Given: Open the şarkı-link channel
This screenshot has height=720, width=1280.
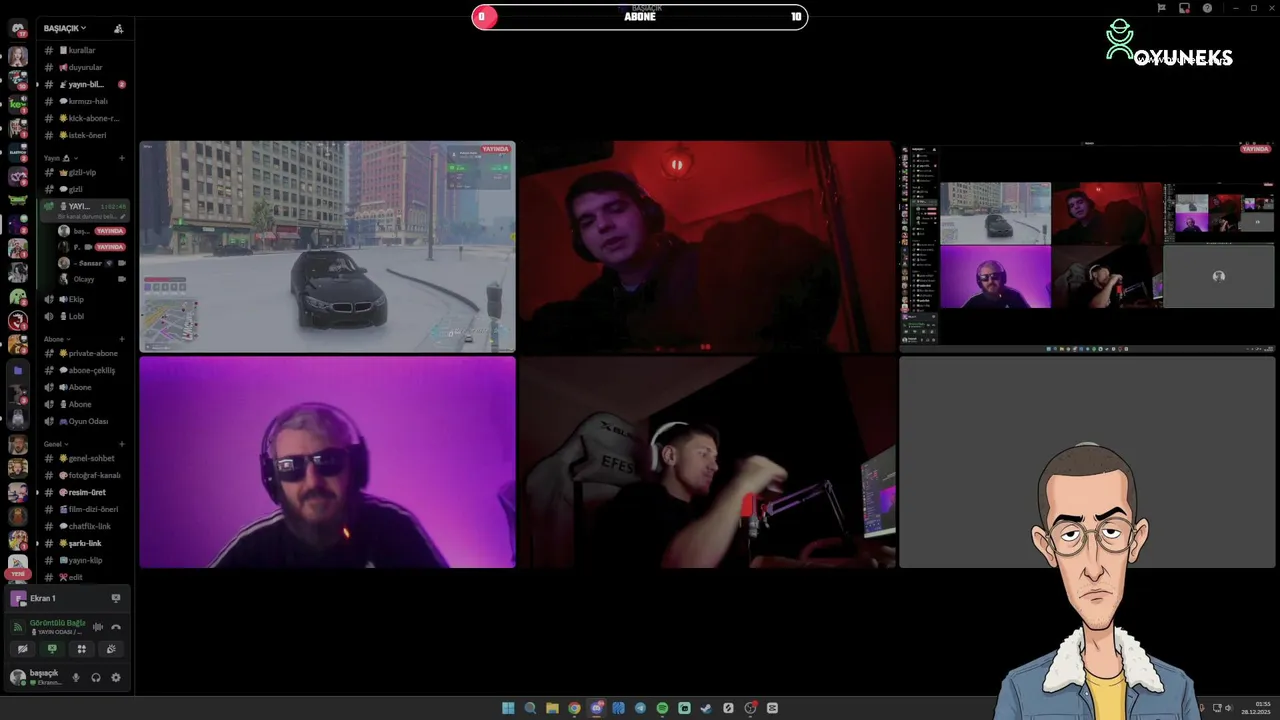Looking at the screenshot, I should tap(83, 543).
